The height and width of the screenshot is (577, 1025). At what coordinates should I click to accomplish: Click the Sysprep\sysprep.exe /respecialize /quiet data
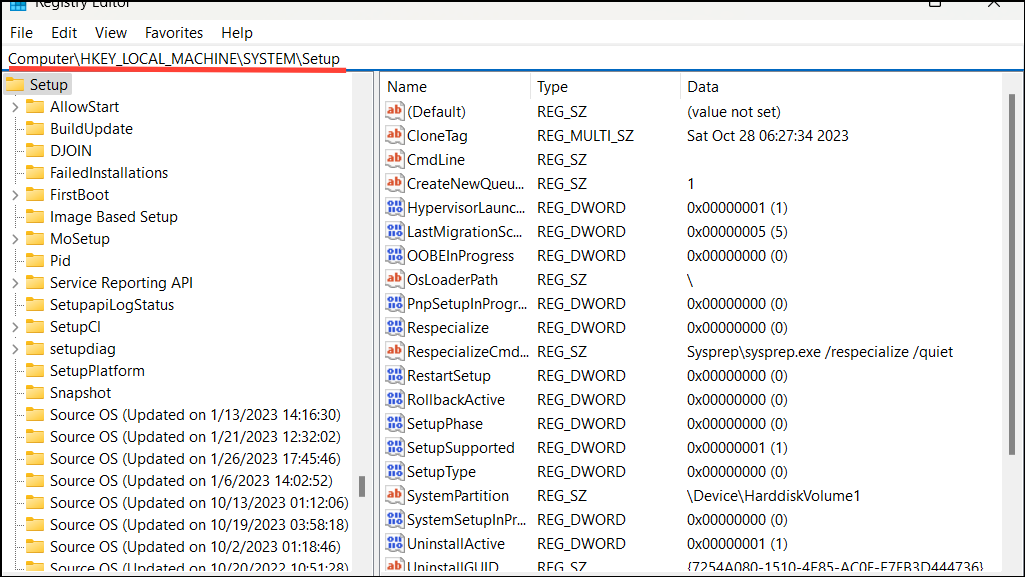coord(820,352)
